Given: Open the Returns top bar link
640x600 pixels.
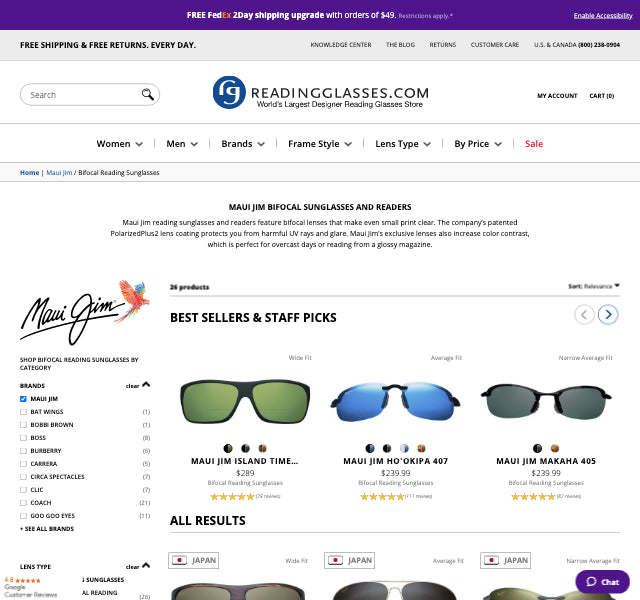Looking at the screenshot, I should coord(442,44).
